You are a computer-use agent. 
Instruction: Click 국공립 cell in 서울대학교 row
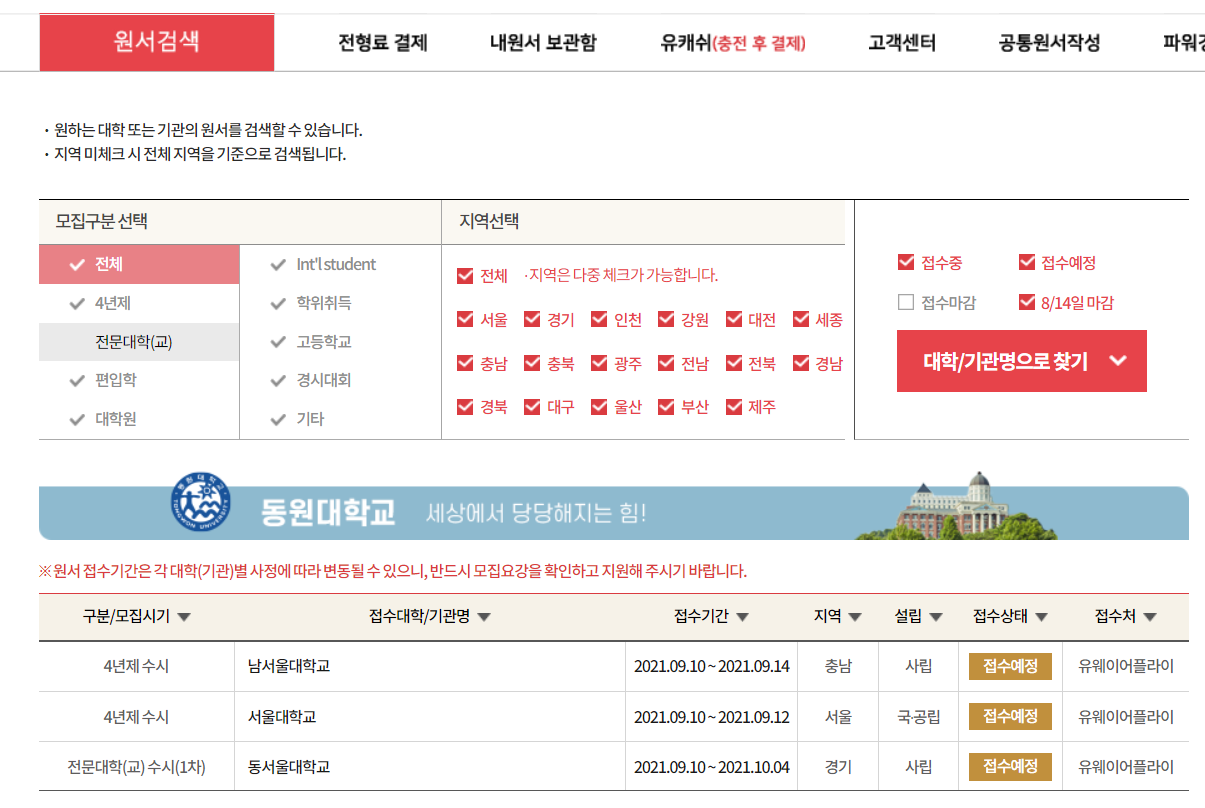coord(919,717)
